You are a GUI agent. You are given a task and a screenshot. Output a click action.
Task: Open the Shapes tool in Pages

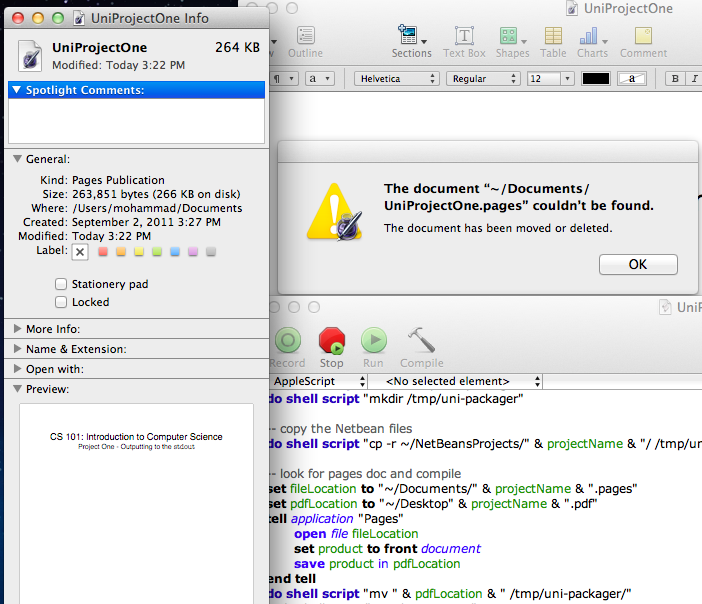click(x=512, y=42)
